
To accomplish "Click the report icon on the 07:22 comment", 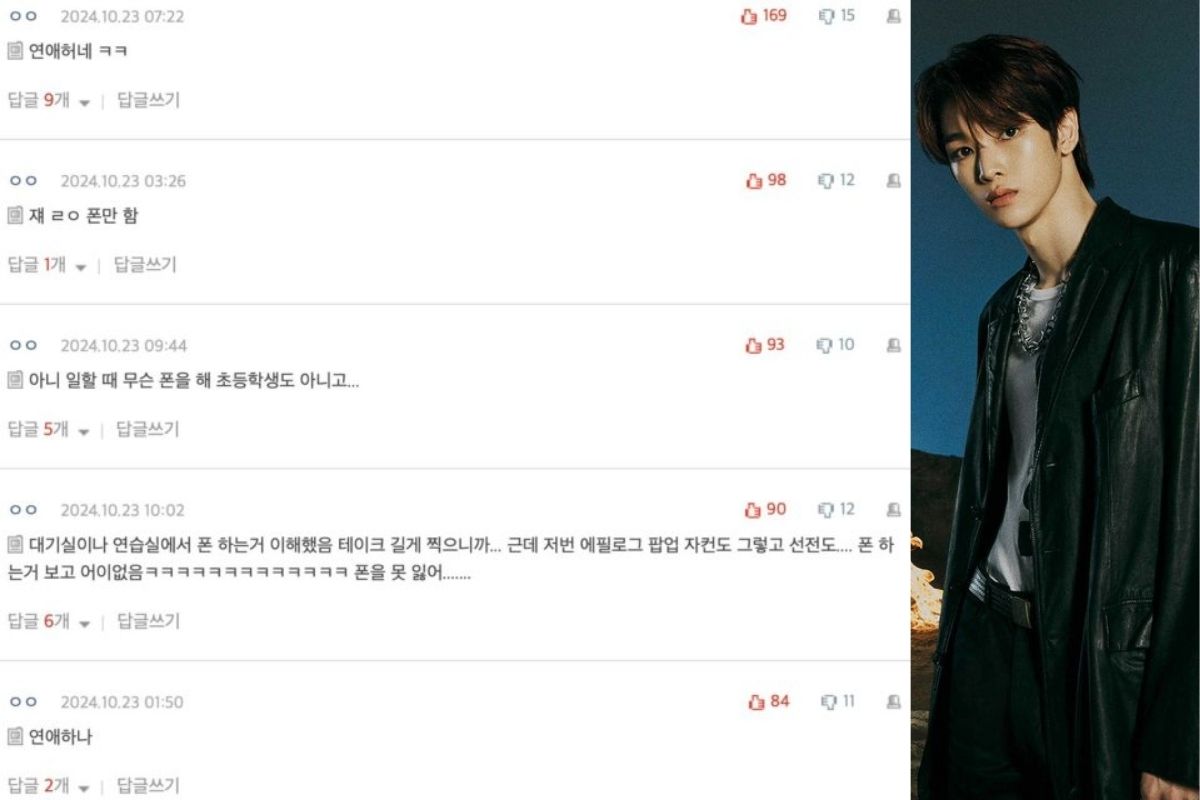I will pyautogui.click(x=893, y=16).
